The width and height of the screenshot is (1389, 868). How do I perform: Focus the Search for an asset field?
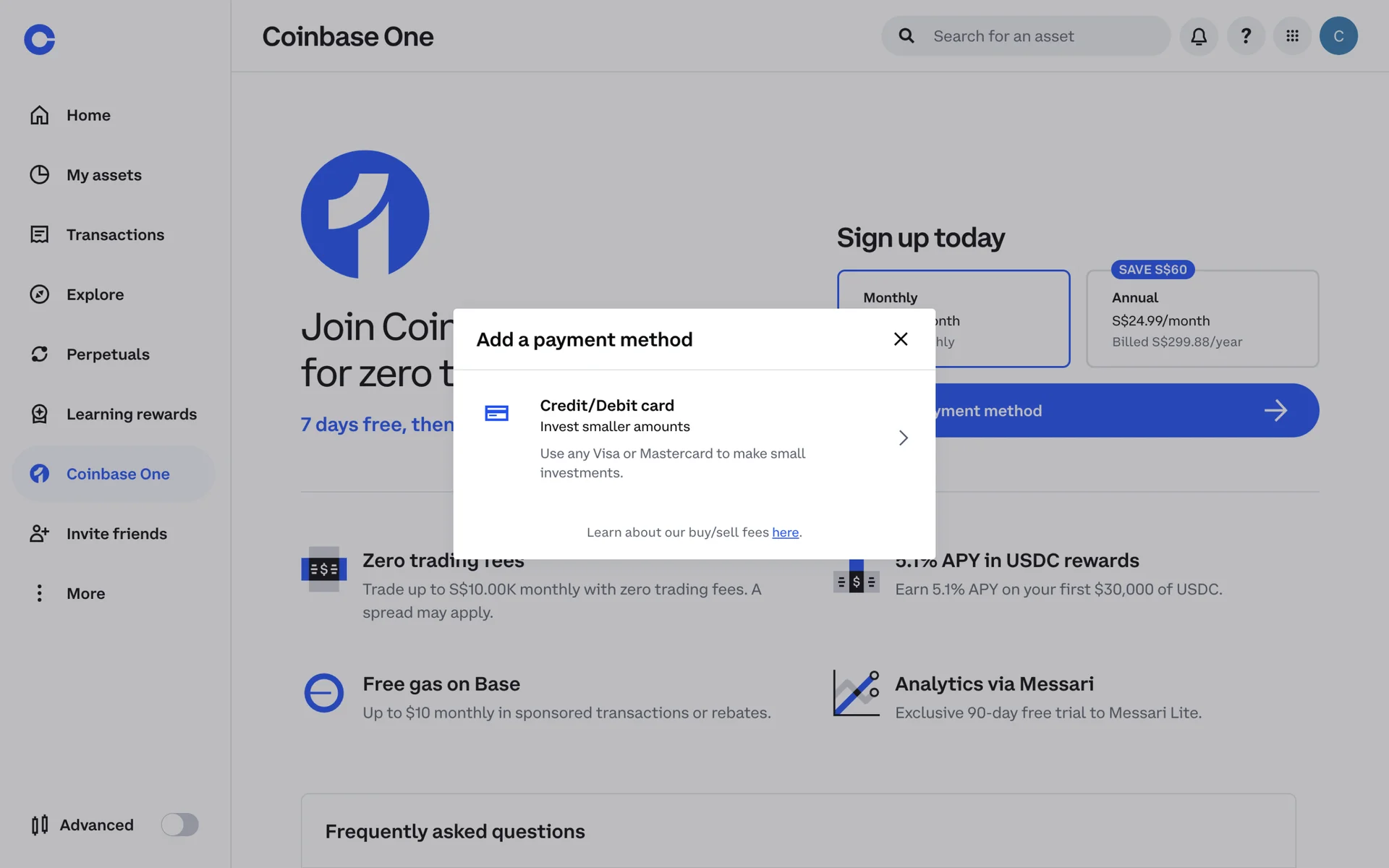click(1026, 36)
